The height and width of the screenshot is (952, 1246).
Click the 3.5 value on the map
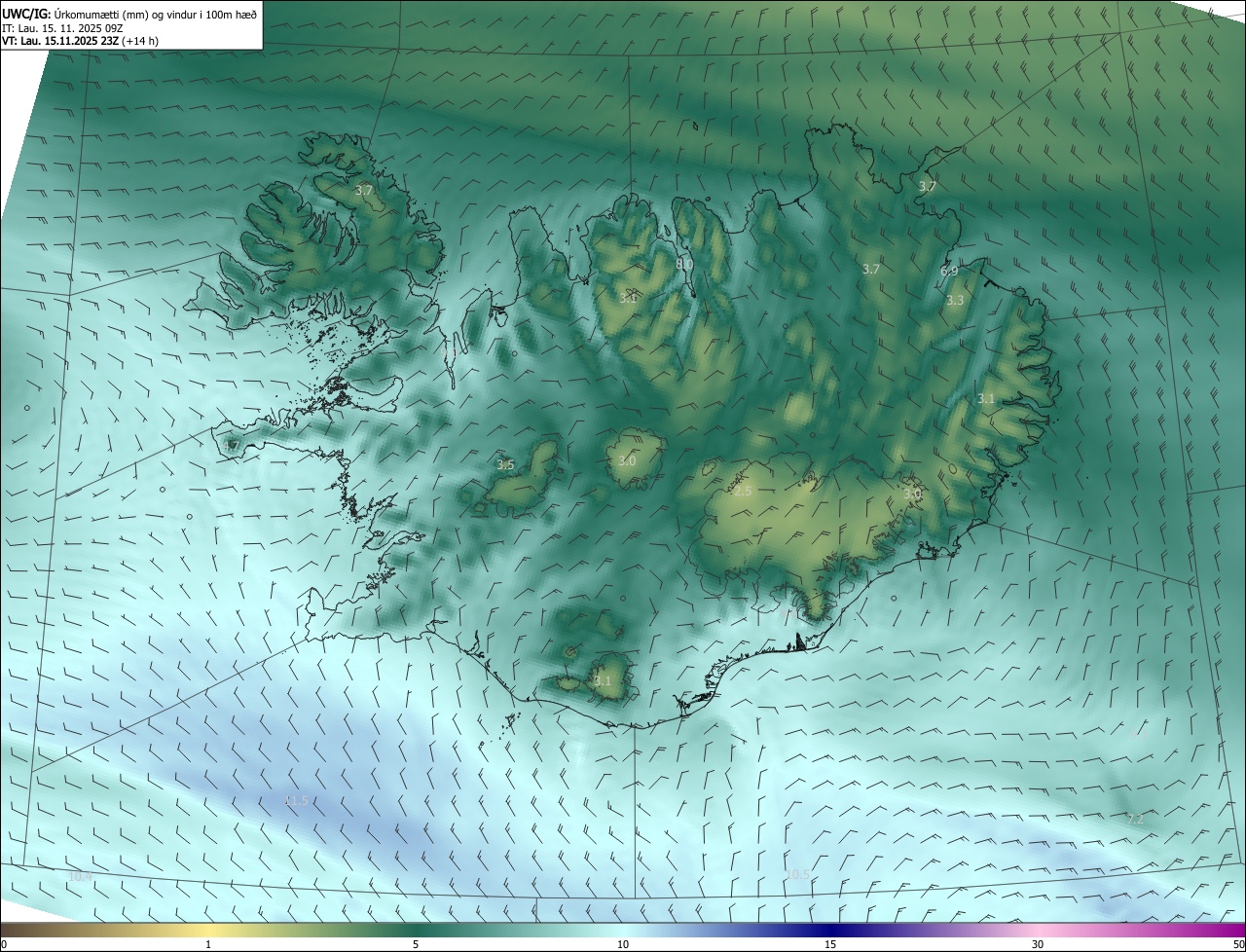[x=505, y=465]
